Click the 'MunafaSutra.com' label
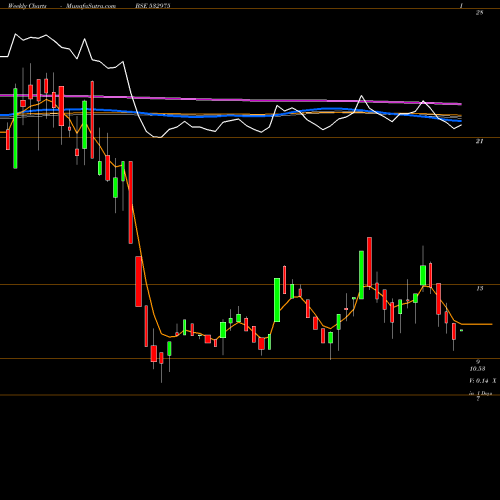Screen dimensions: 500x500 tap(91, 6)
